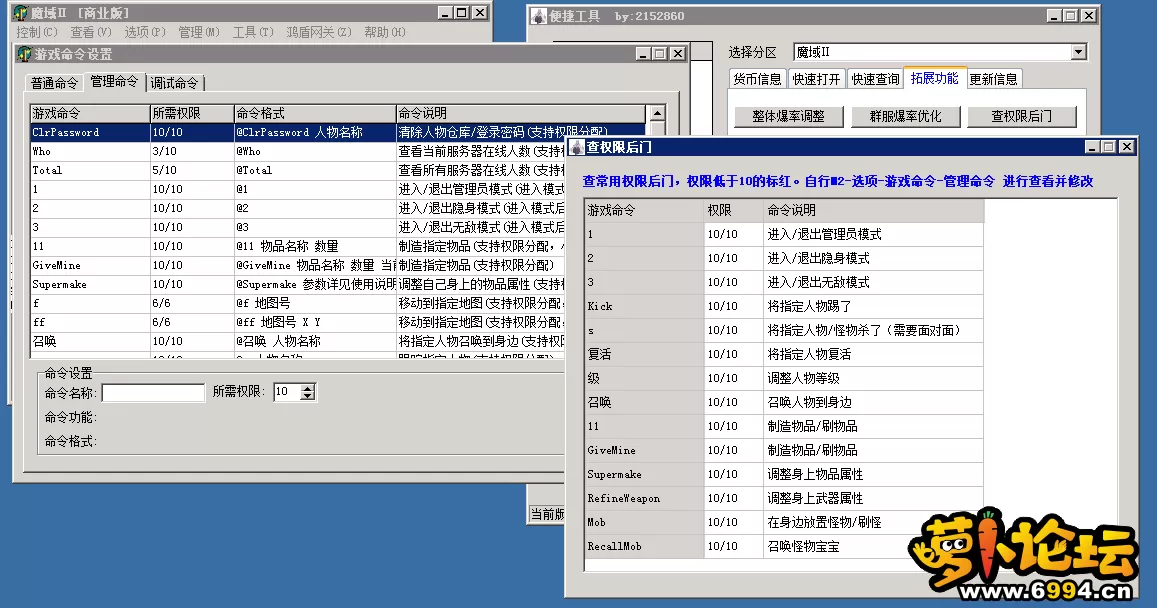Switch to the 普通命令 tab
This screenshot has width=1157, height=608.
[54, 83]
